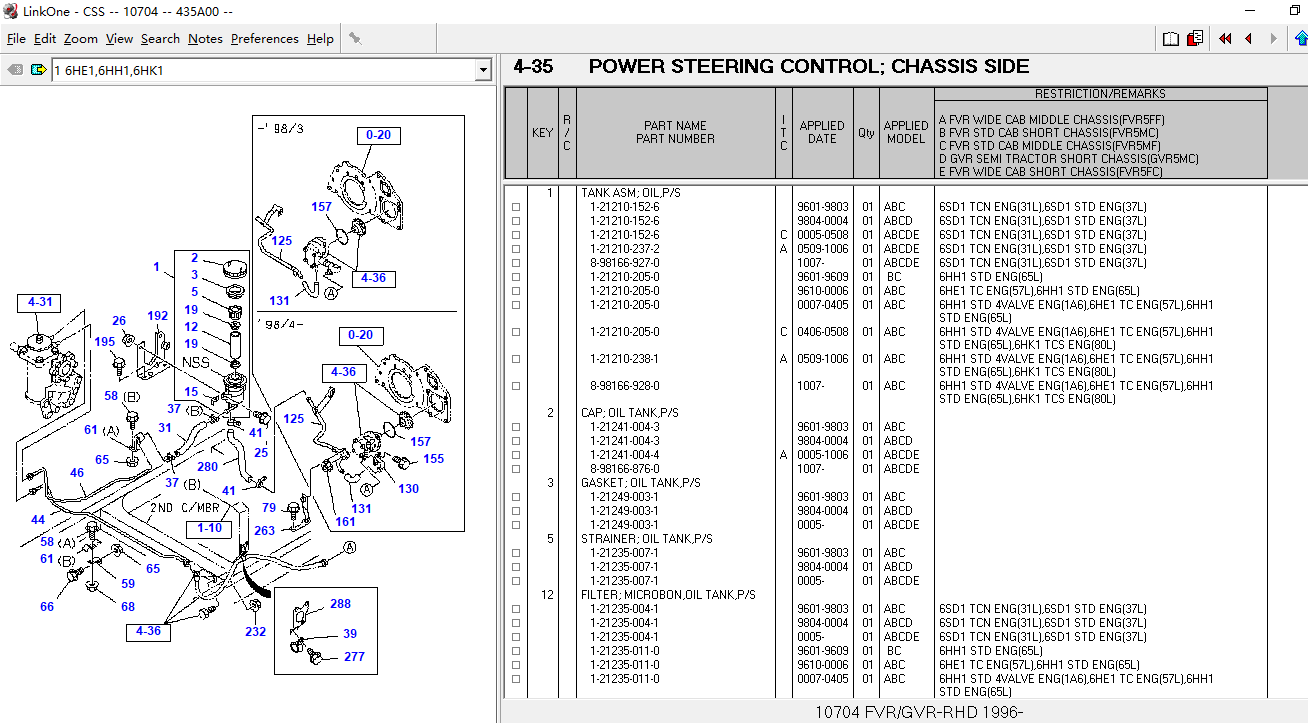Select the 'GASKET; OIL TANK,P/S' row text
Viewport: 1308px width, 723px height.
click(641, 483)
